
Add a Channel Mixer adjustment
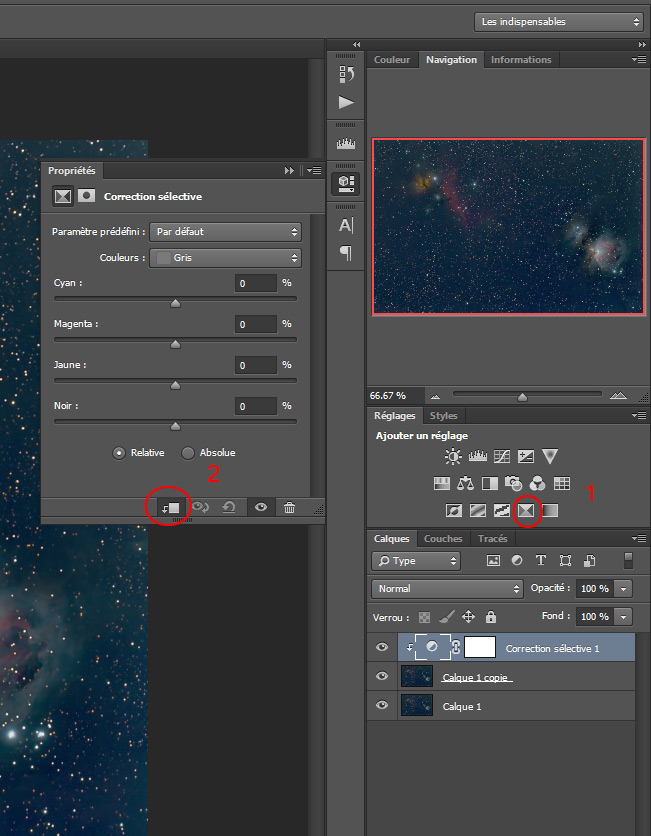[x=537, y=484]
